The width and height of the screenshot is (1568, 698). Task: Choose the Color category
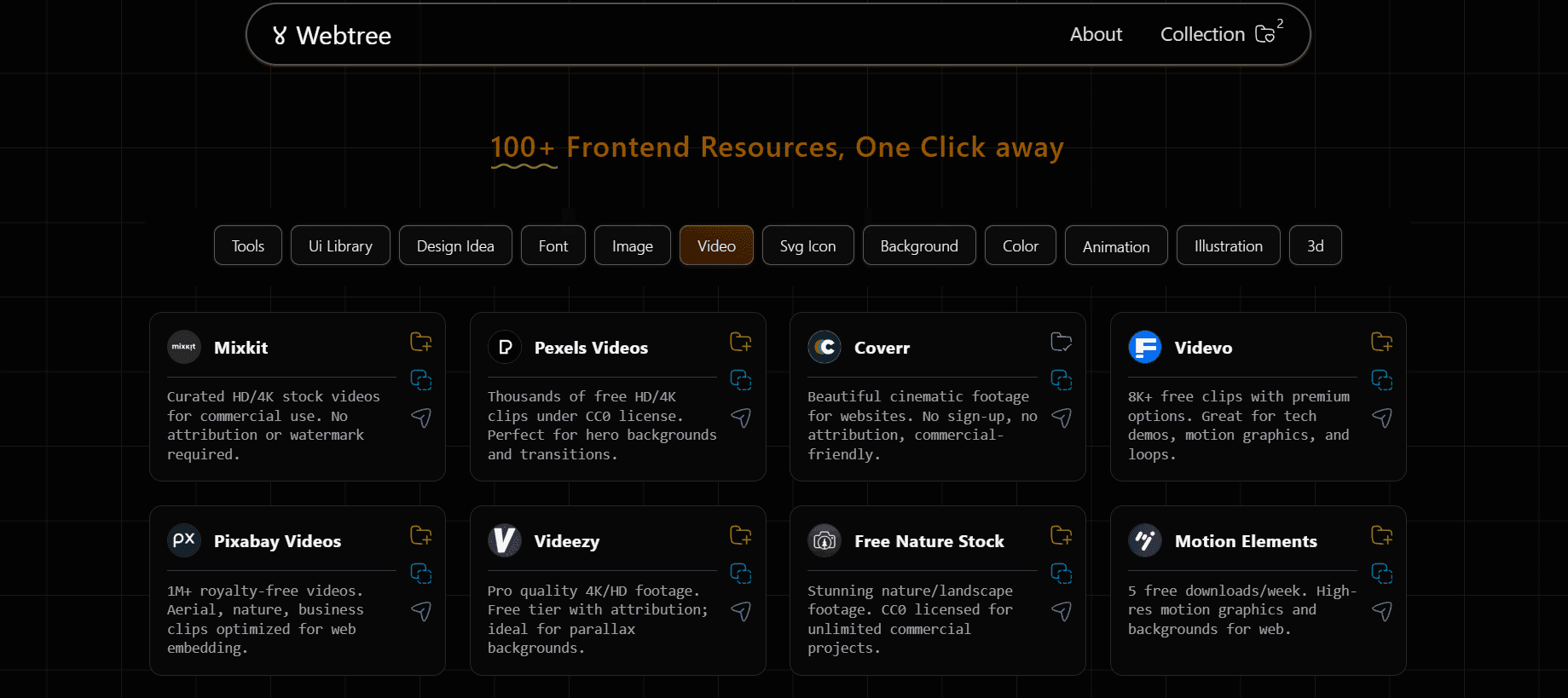coord(1021,245)
